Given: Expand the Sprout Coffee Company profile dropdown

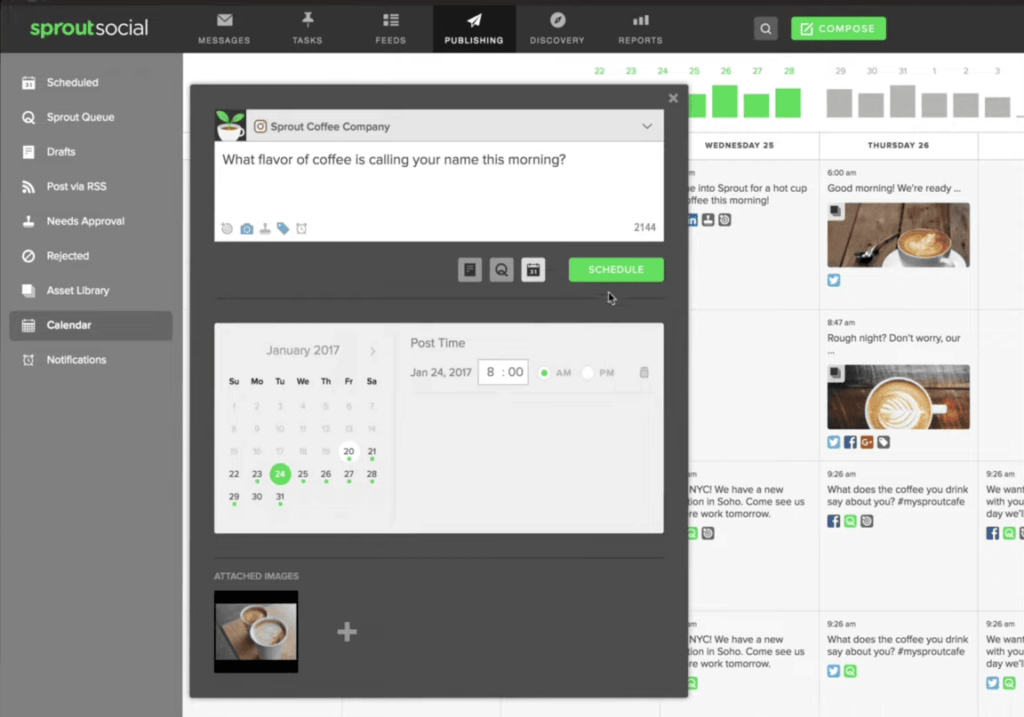Looking at the screenshot, I should [647, 126].
